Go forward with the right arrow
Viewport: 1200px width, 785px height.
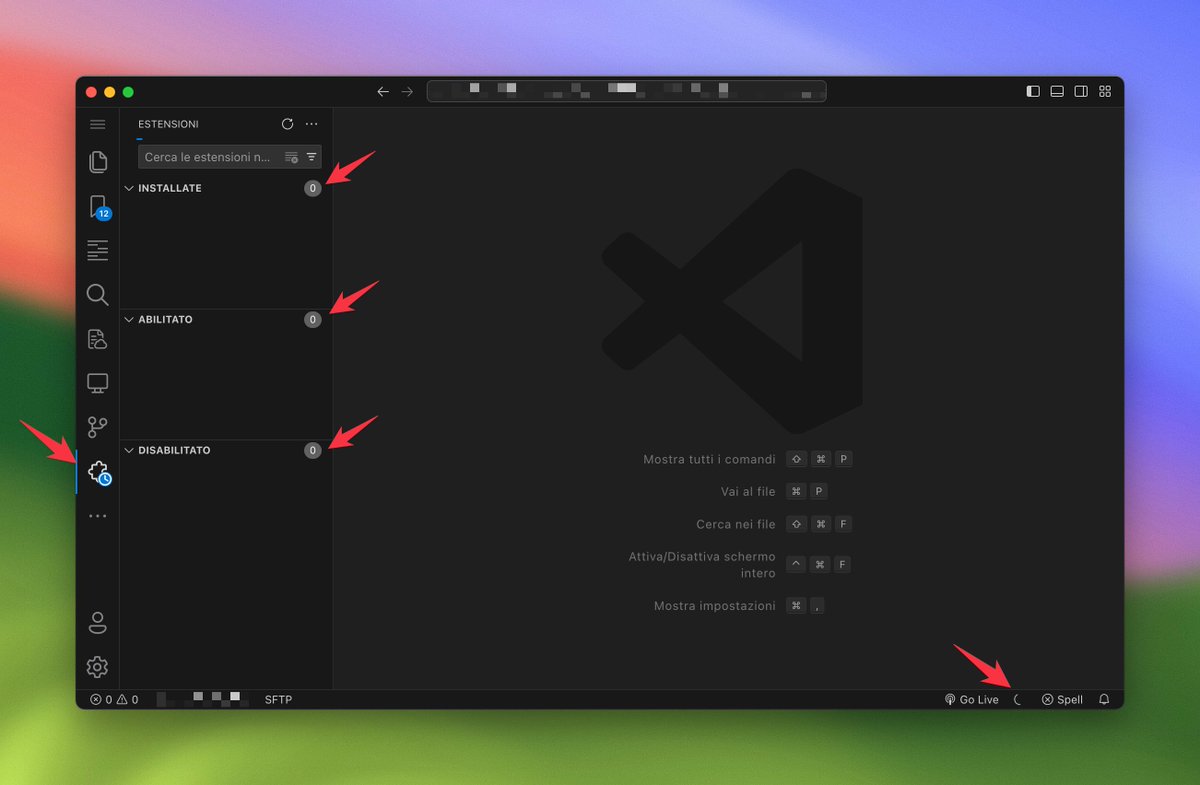click(407, 92)
